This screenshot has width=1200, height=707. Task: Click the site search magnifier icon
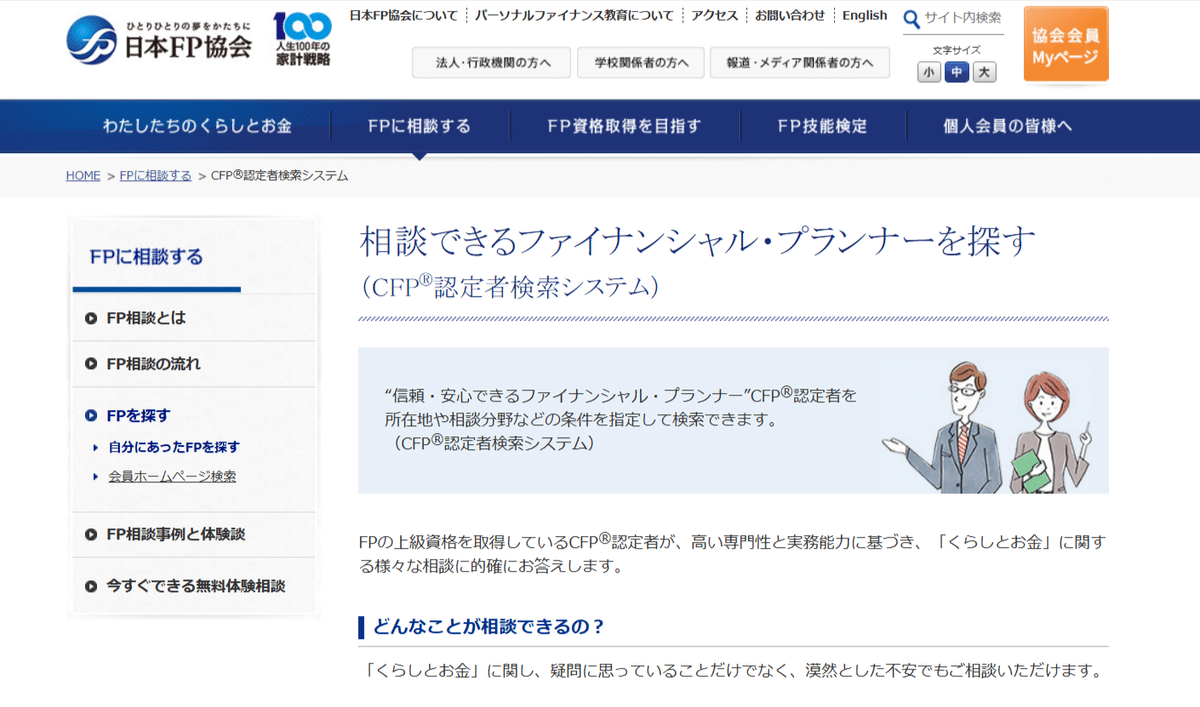911,18
